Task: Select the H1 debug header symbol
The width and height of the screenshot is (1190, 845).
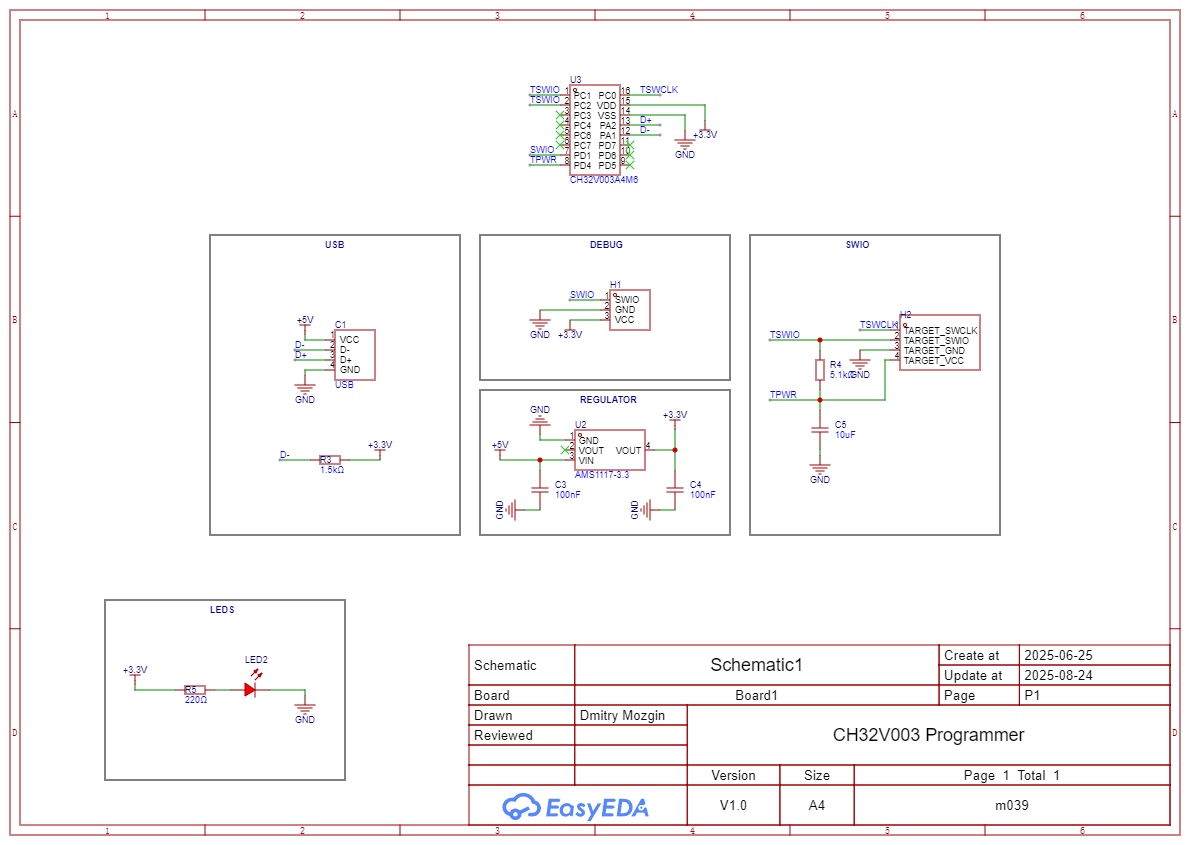Action: click(629, 310)
